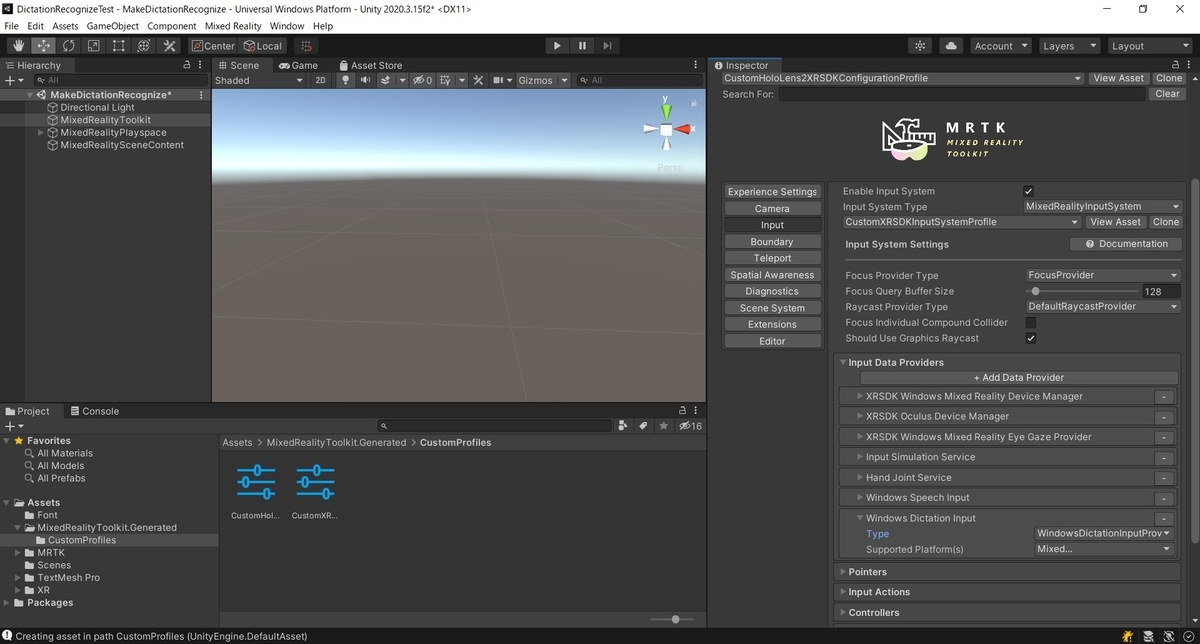Lock the Hierarchy panel
This screenshot has width=1200, height=644.
click(187, 65)
